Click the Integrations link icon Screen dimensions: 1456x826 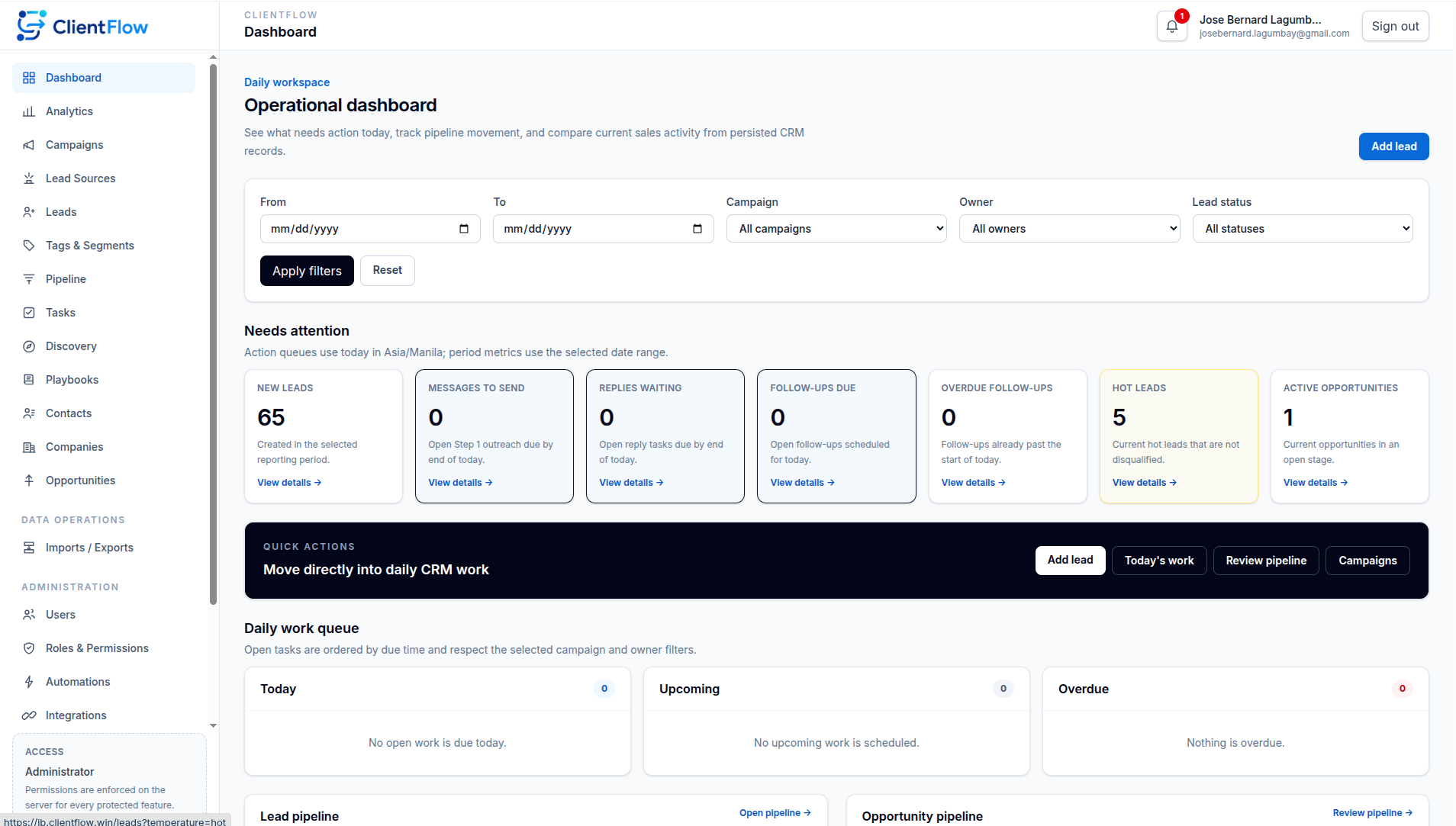coord(29,715)
